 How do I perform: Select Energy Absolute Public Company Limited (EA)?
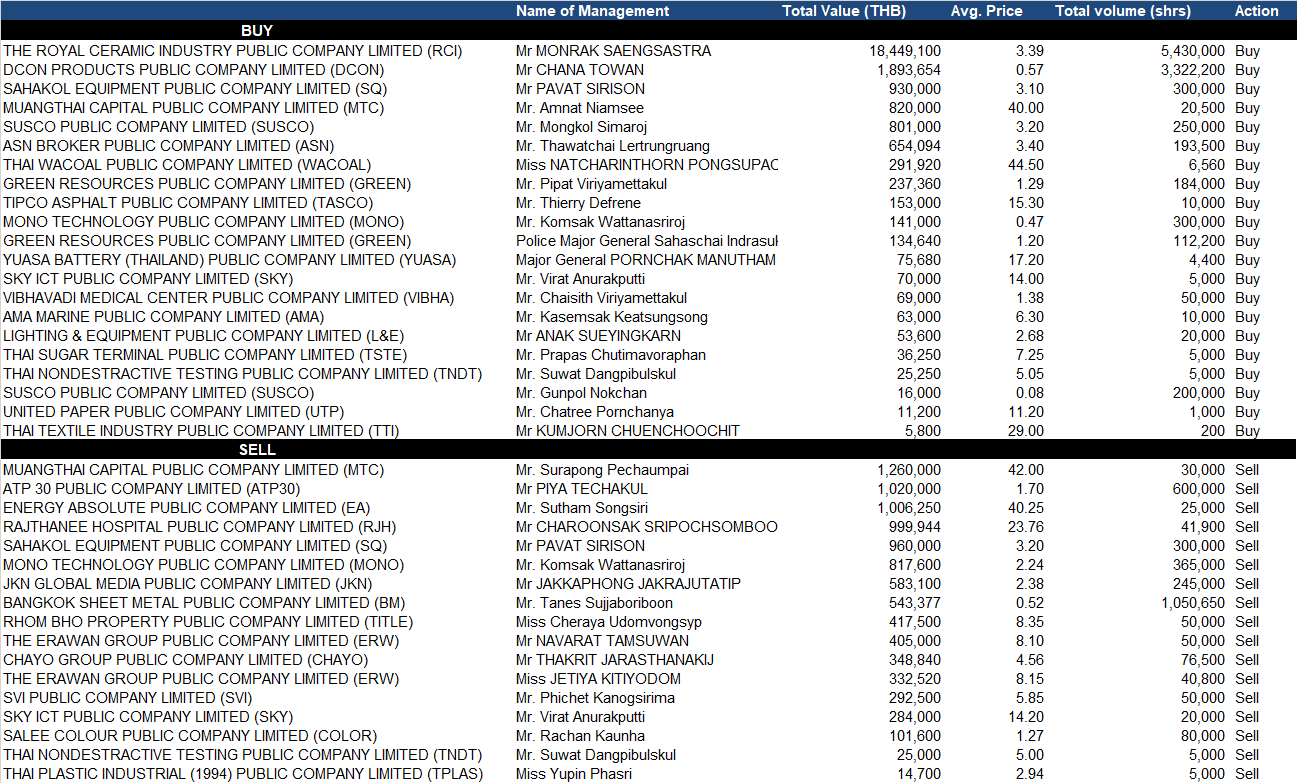186,507
